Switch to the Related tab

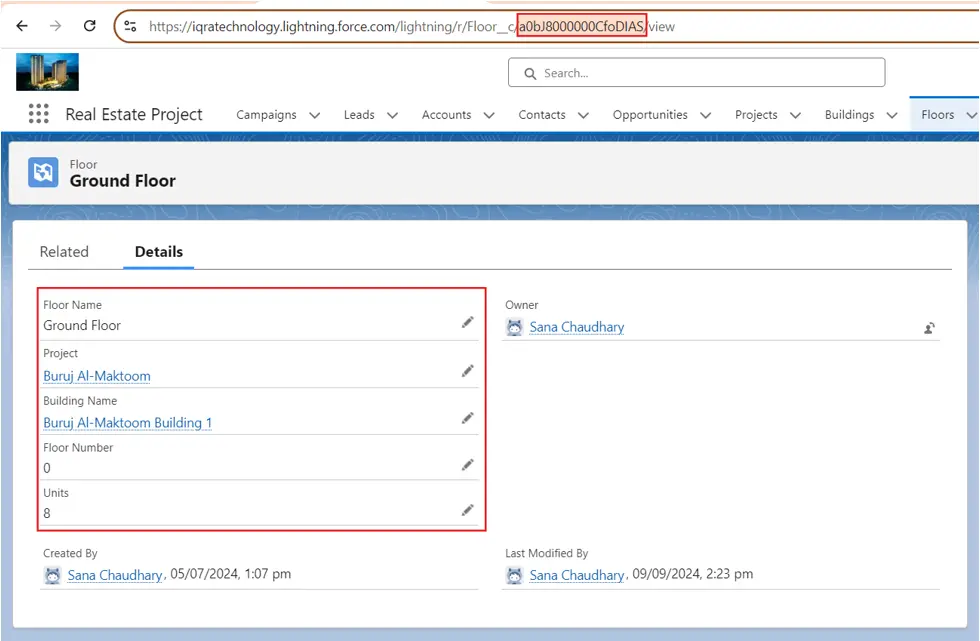[x=64, y=252]
